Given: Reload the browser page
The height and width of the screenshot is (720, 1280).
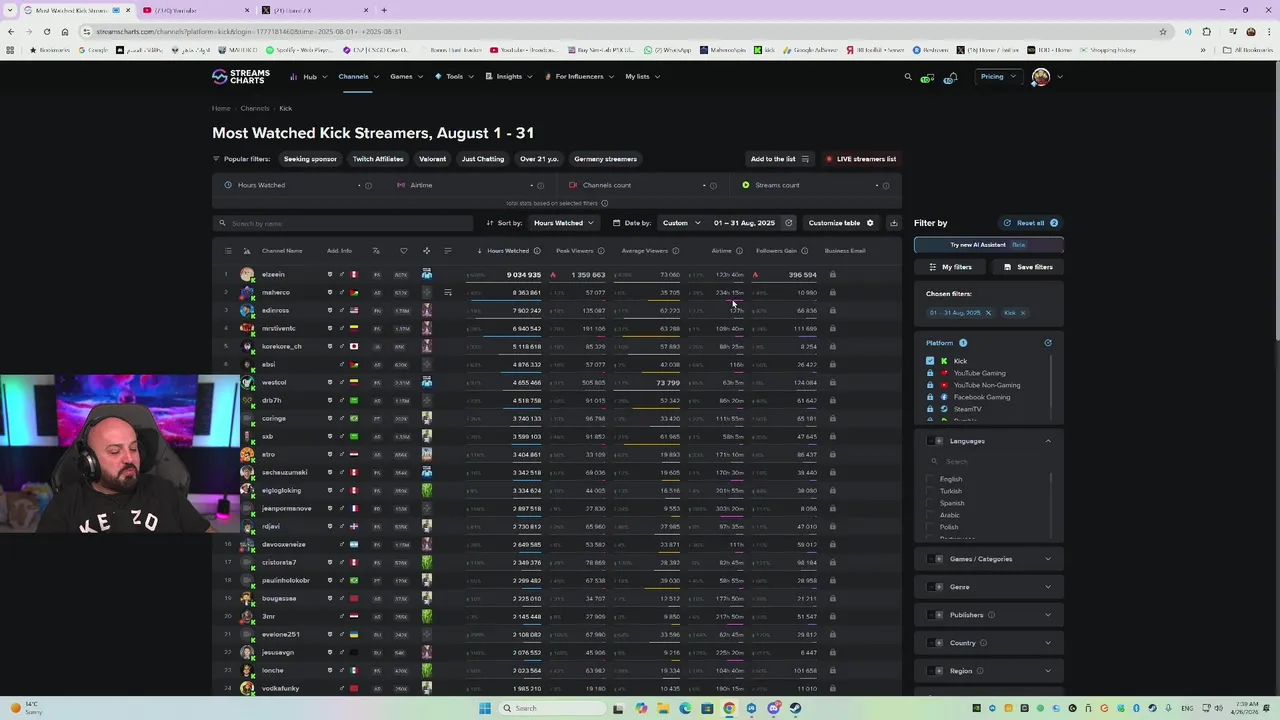Looking at the screenshot, I should click(x=46, y=31).
